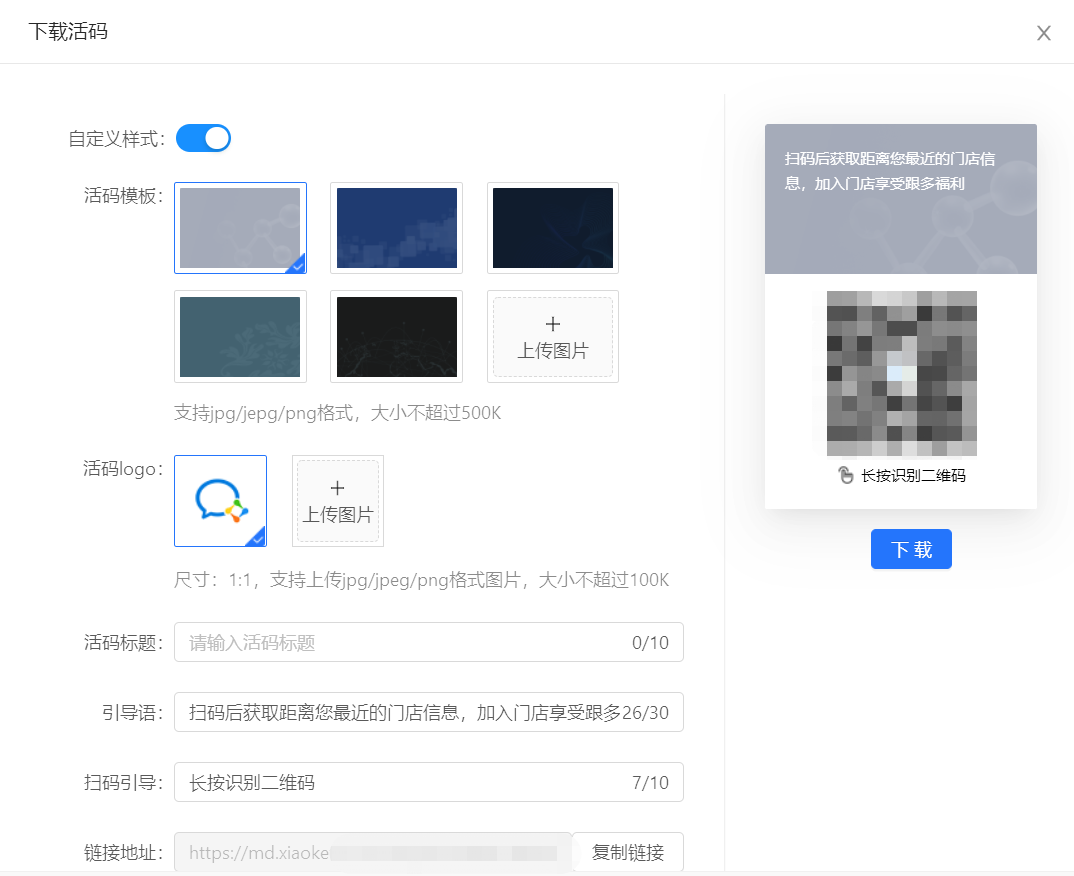Upload a custom template image

click(553, 336)
